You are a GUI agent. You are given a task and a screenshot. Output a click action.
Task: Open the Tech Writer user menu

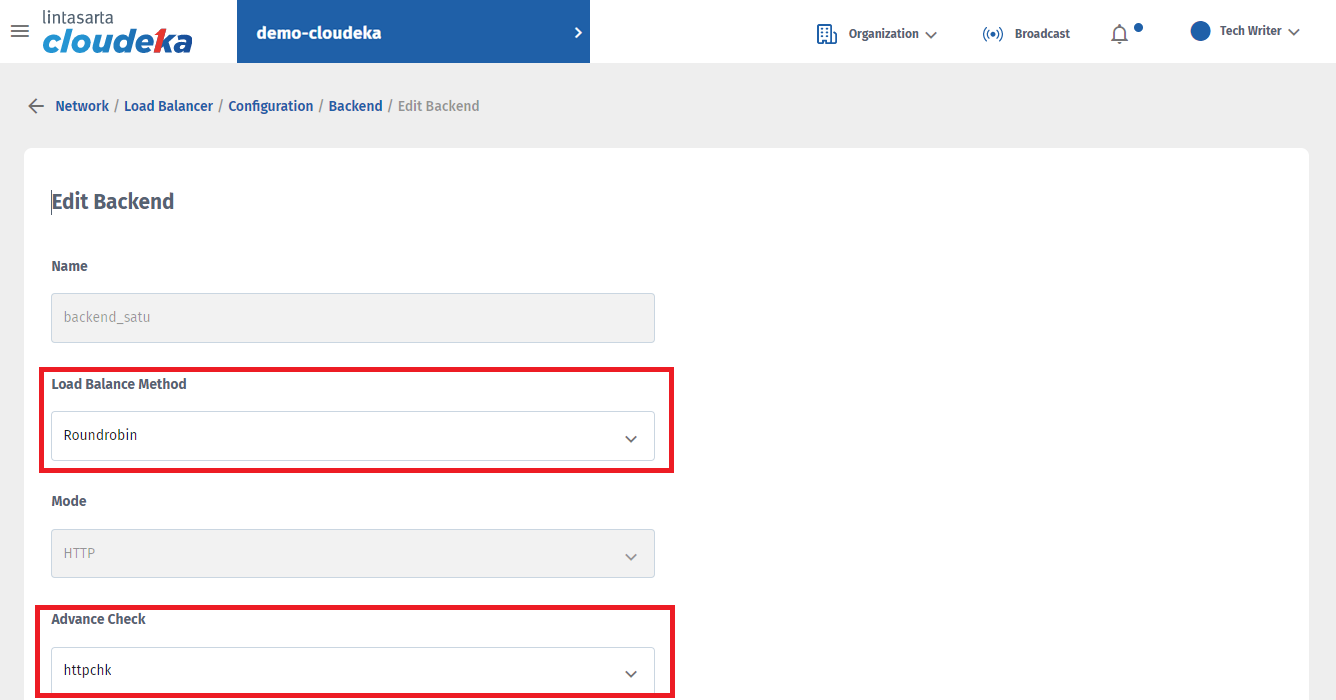1258,31
